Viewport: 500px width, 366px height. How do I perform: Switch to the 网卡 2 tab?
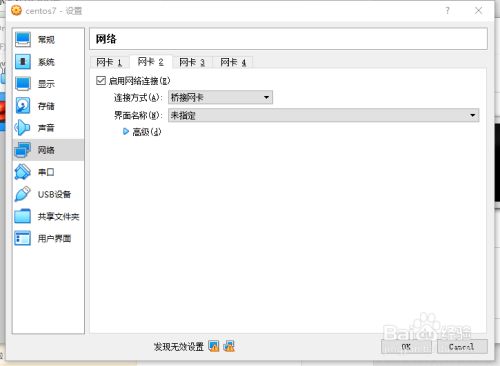click(151, 62)
